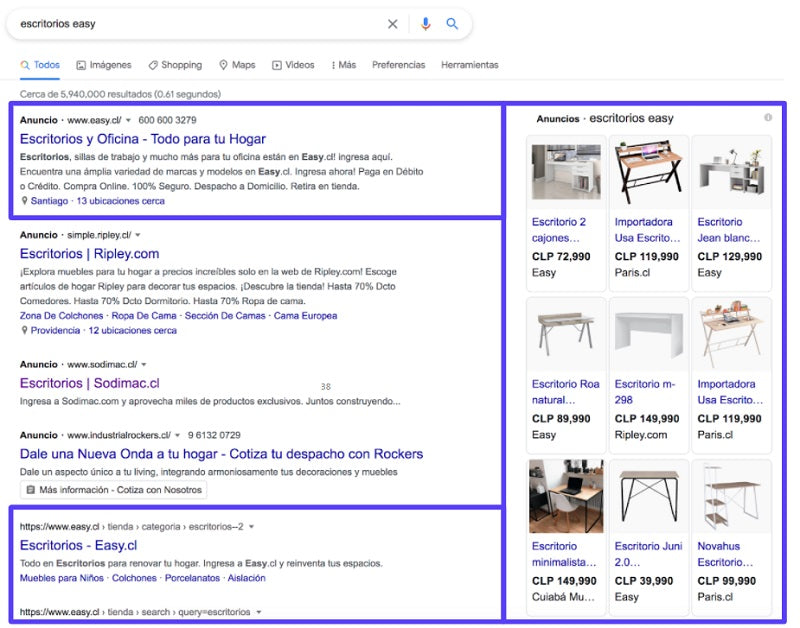The image size is (800, 628).
Task: Click the phone number 9 6132 0729
Action: click(x=214, y=436)
